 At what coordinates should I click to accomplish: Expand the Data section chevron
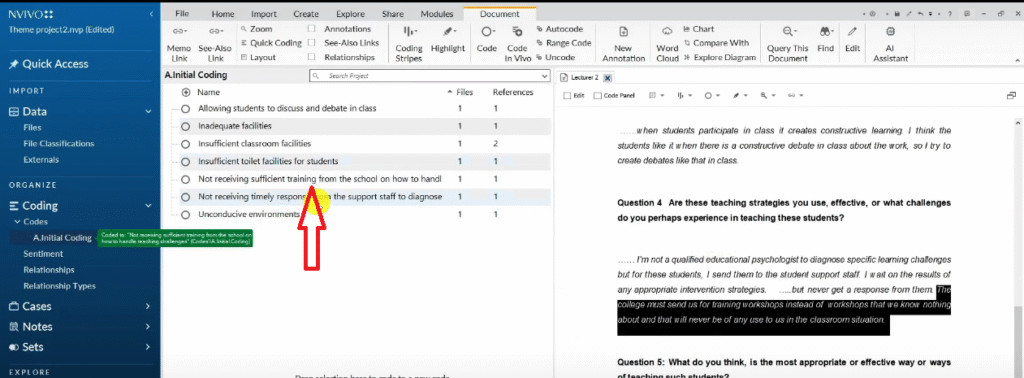(148, 112)
